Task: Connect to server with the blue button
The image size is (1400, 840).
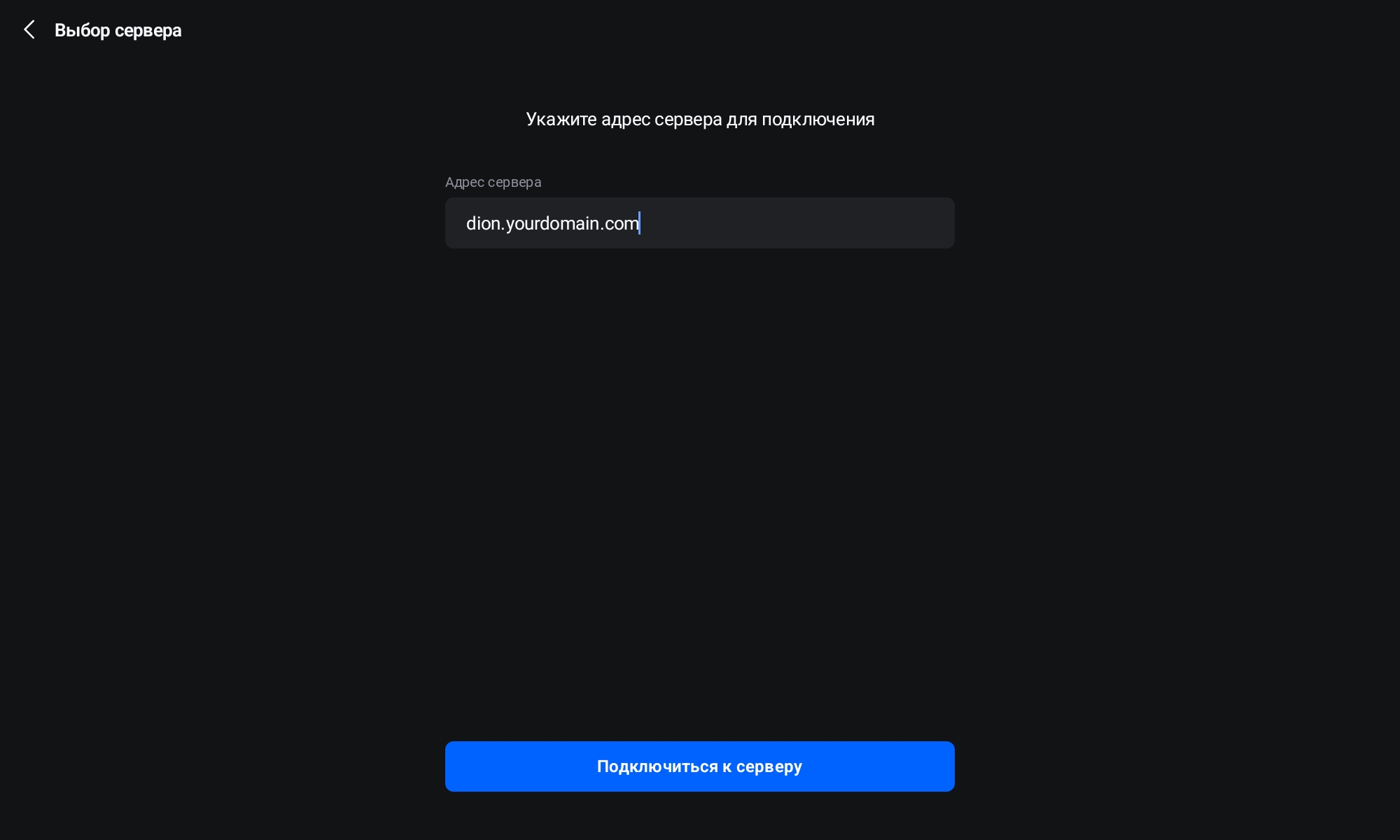Action: [700, 766]
